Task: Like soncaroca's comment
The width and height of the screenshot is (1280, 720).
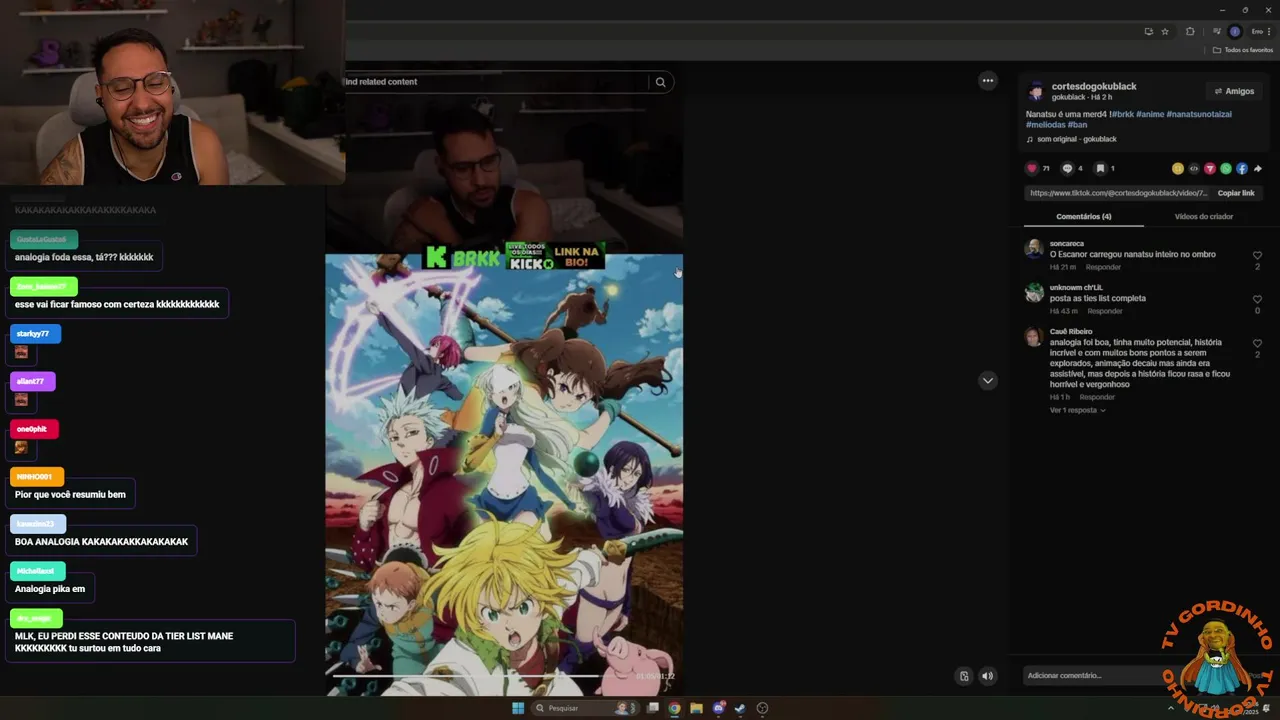Action: pos(1257,256)
